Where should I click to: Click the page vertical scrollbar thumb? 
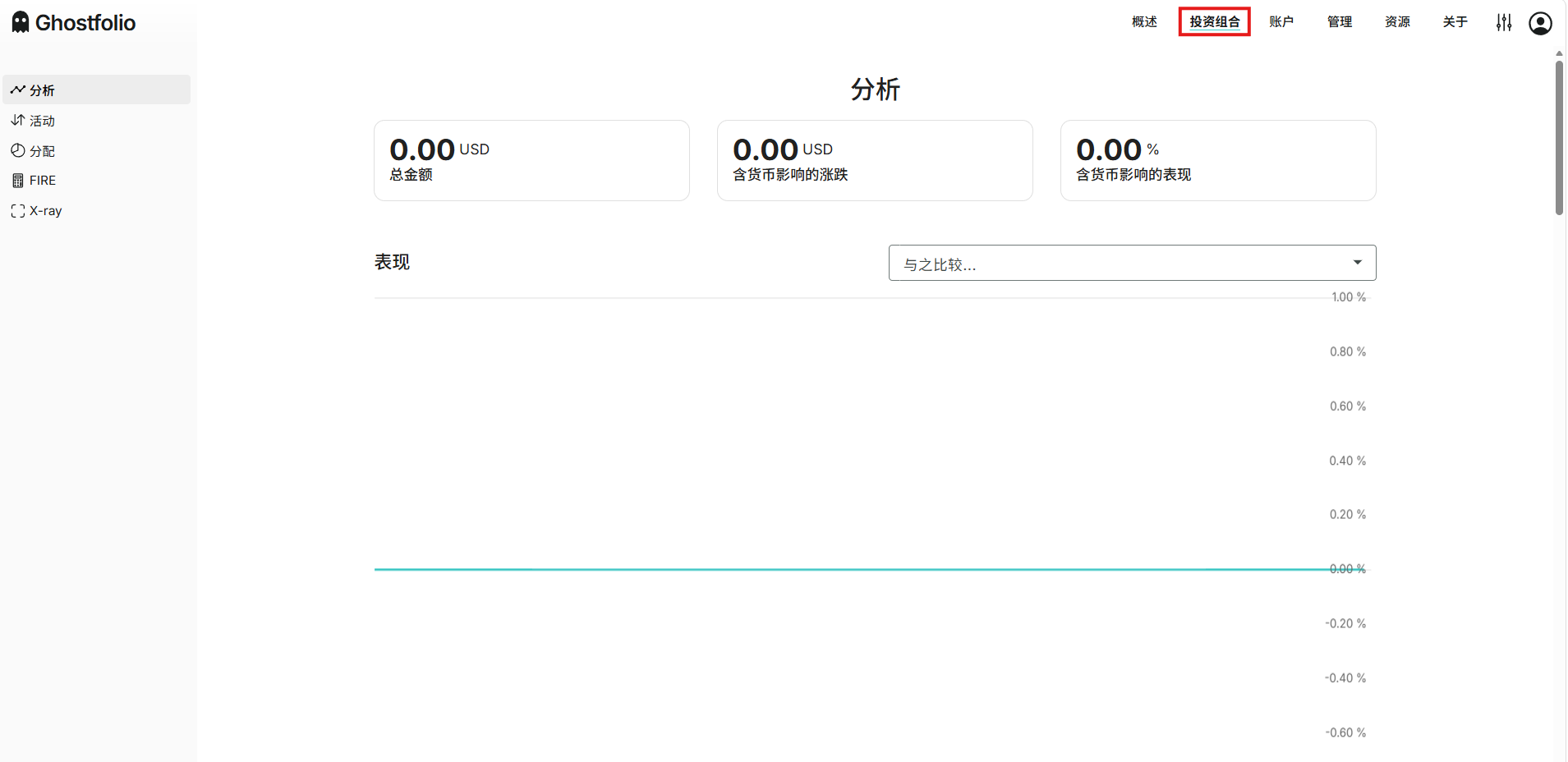tap(1559, 138)
